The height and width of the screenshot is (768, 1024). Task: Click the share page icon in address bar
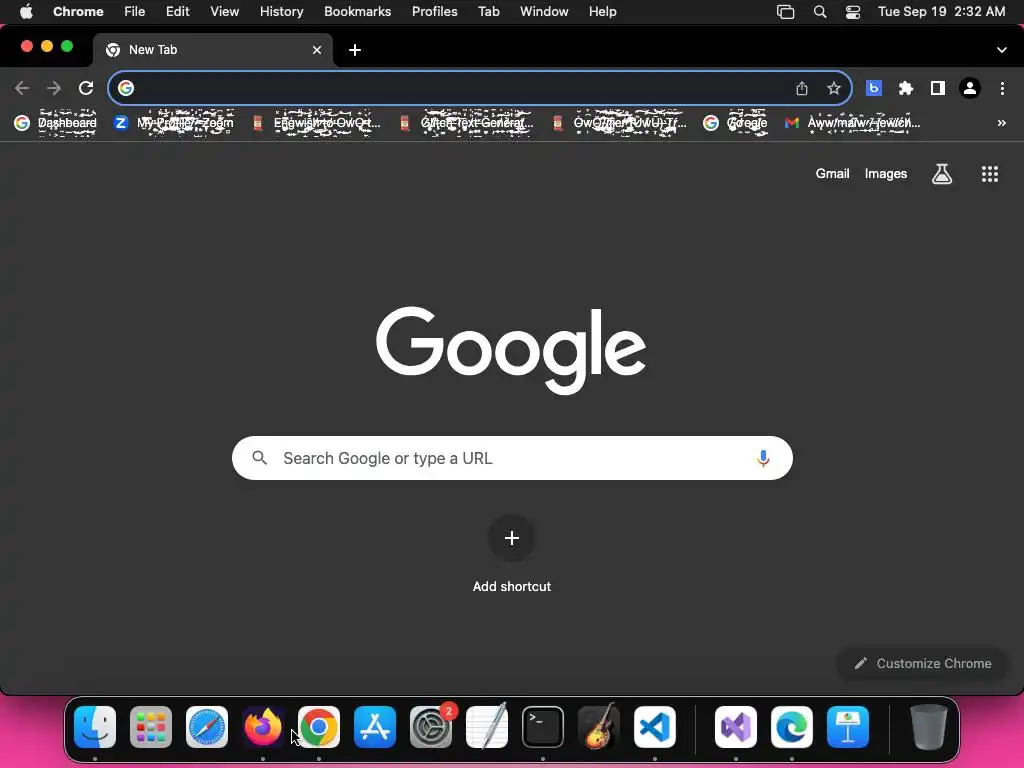(x=802, y=88)
